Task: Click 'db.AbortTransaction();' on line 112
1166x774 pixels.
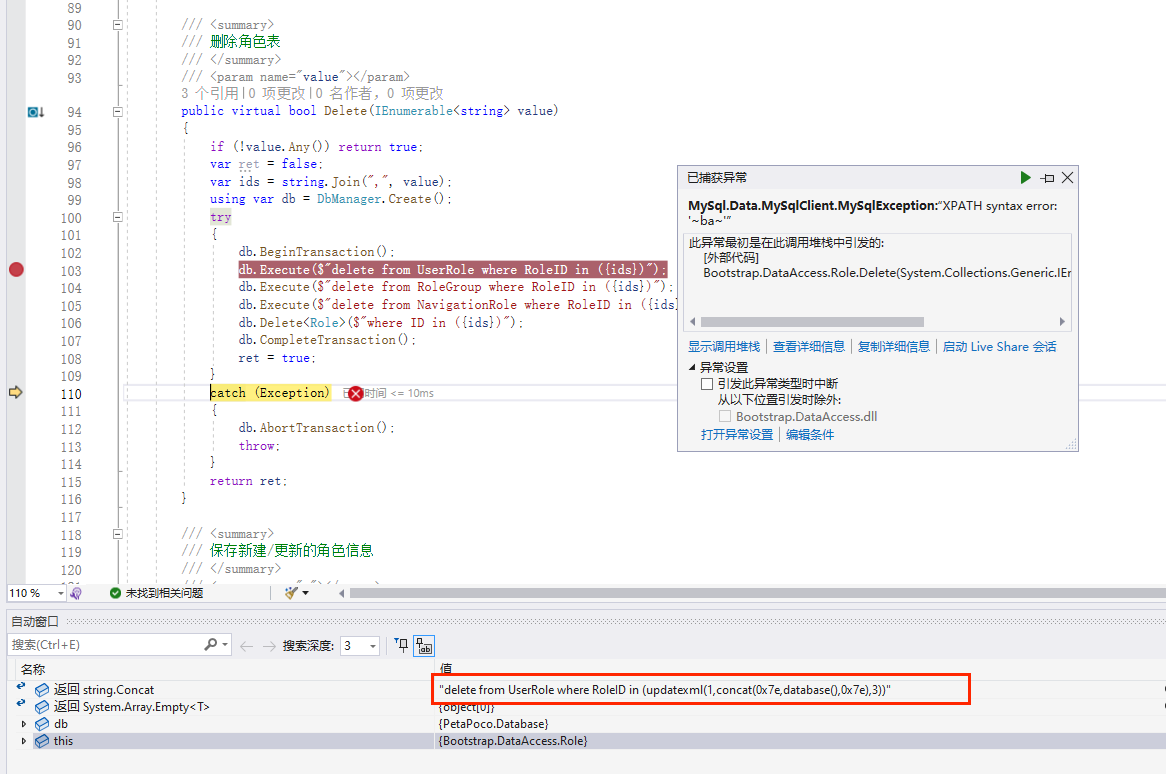Action: point(317,428)
